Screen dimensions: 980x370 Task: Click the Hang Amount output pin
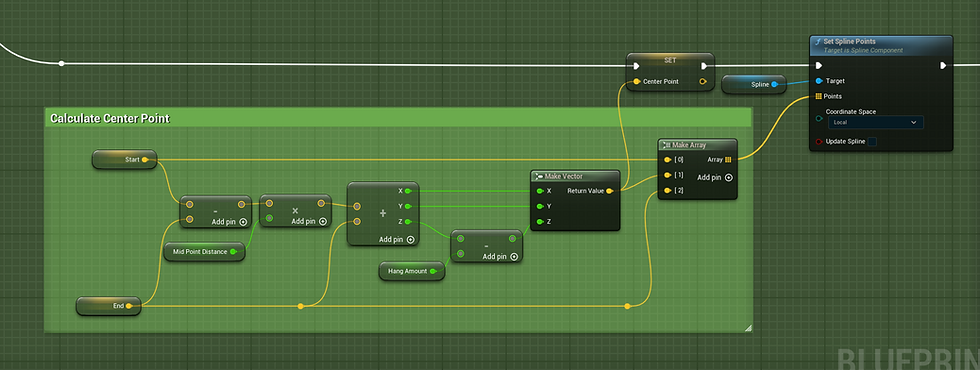[433, 271]
